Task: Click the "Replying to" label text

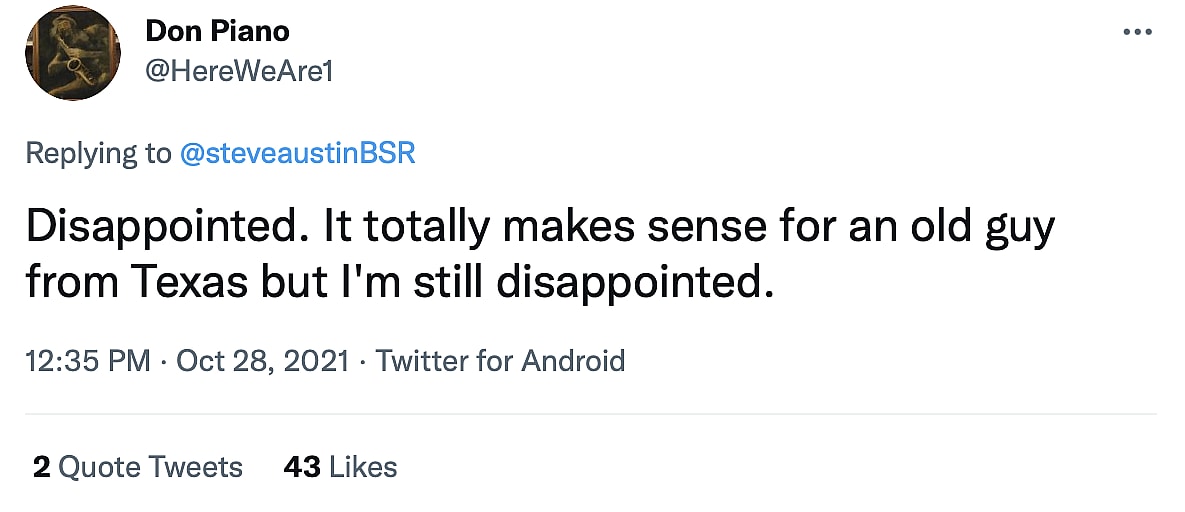Action: point(98,153)
